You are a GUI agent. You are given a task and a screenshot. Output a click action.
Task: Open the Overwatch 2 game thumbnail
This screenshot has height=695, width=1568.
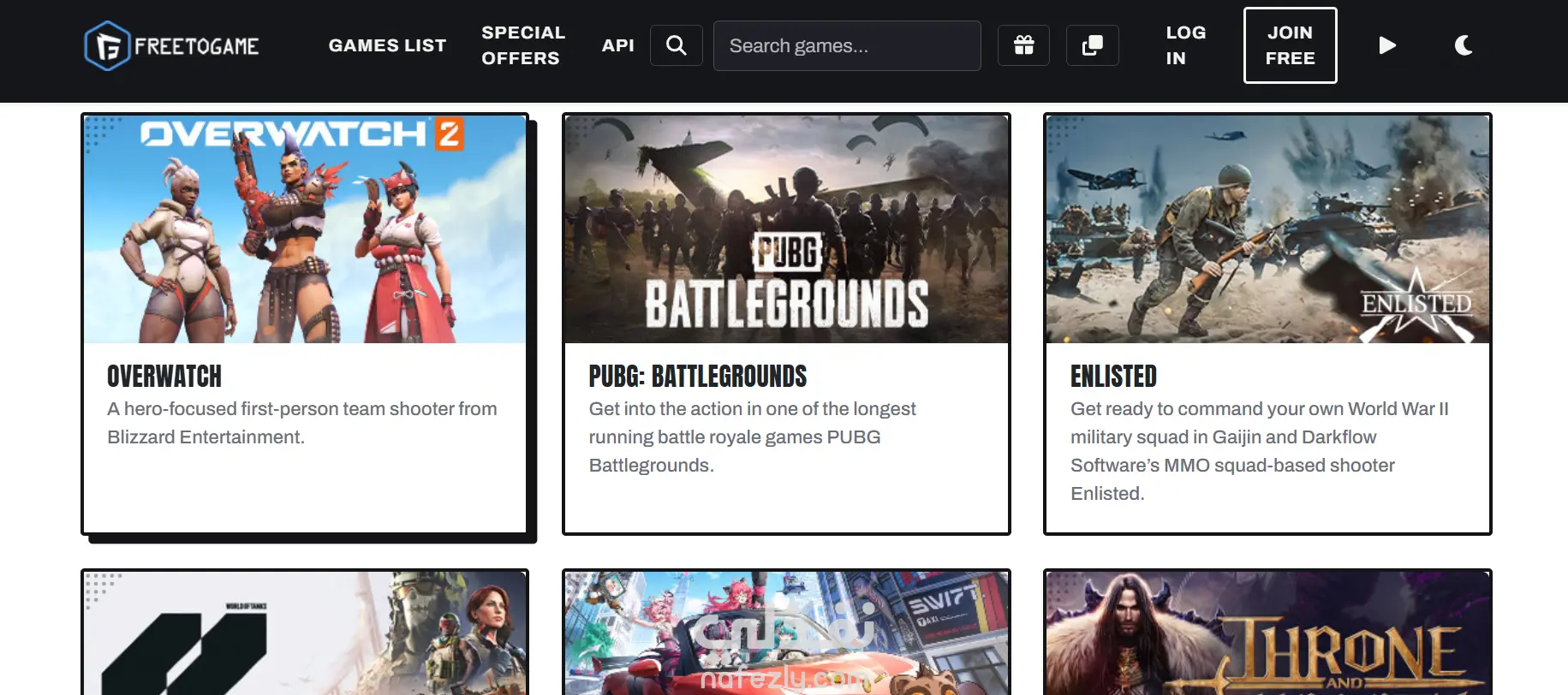tap(305, 229)
